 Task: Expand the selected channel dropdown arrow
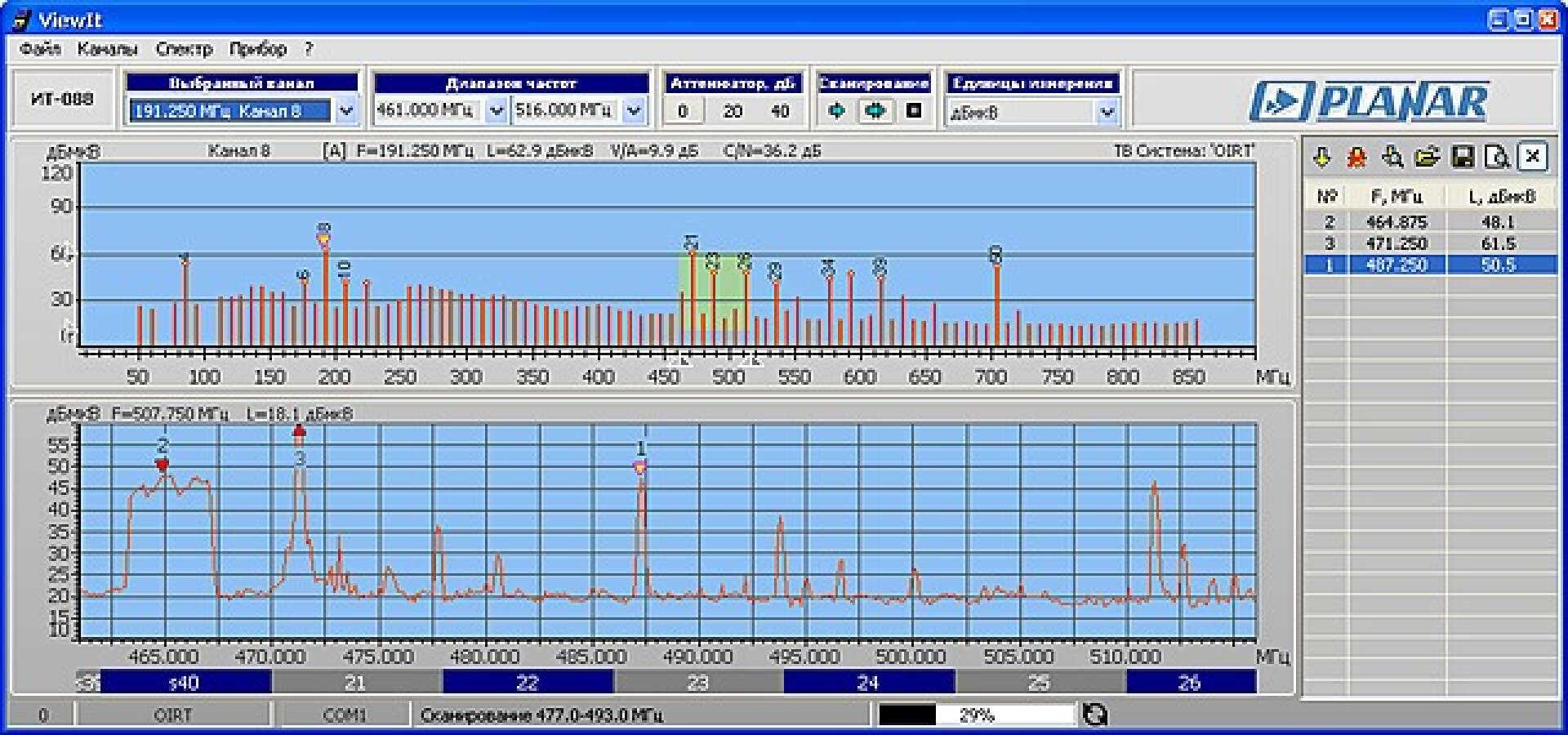pos(346,110)
